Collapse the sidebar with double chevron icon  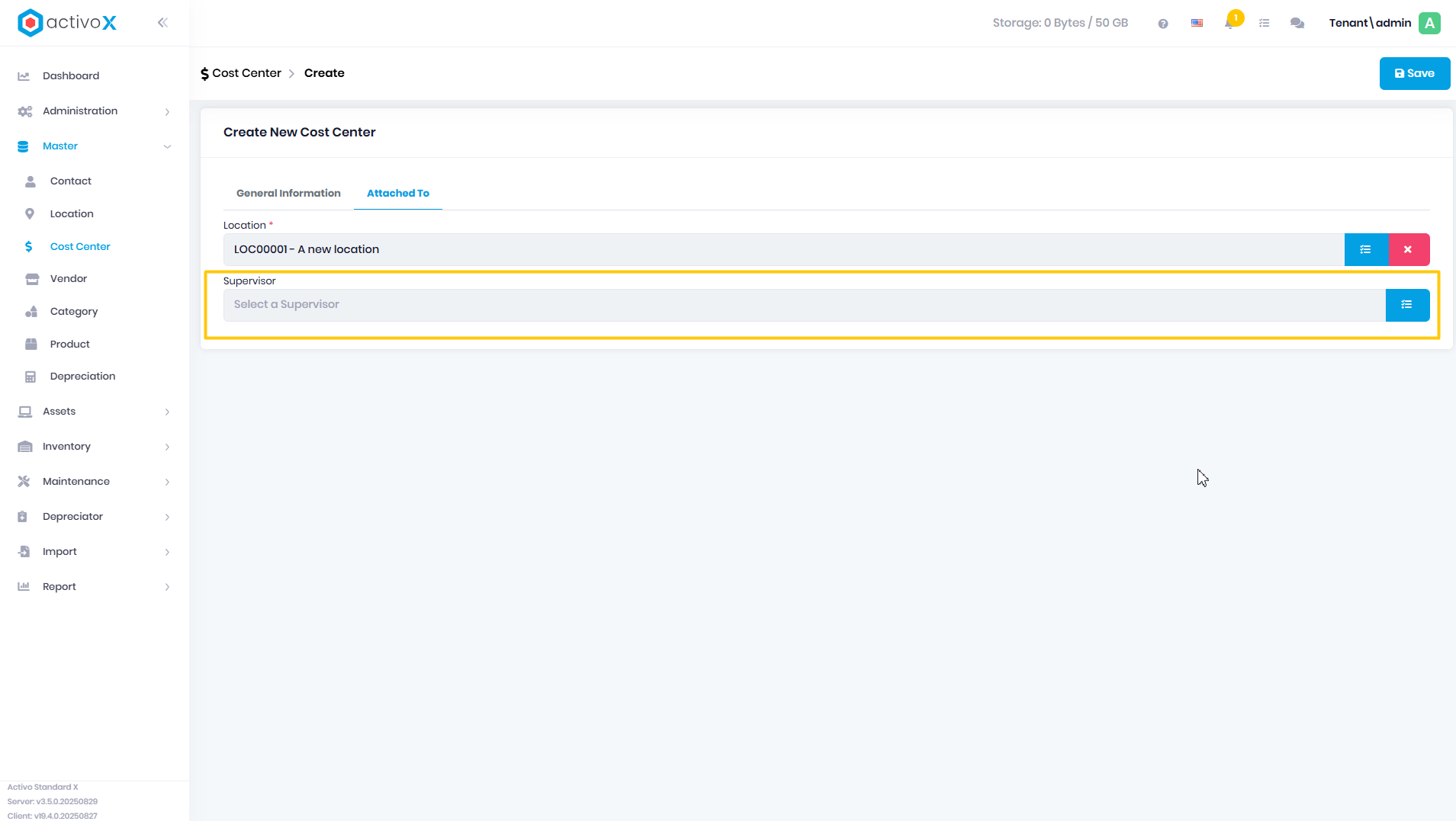[162, 23]
